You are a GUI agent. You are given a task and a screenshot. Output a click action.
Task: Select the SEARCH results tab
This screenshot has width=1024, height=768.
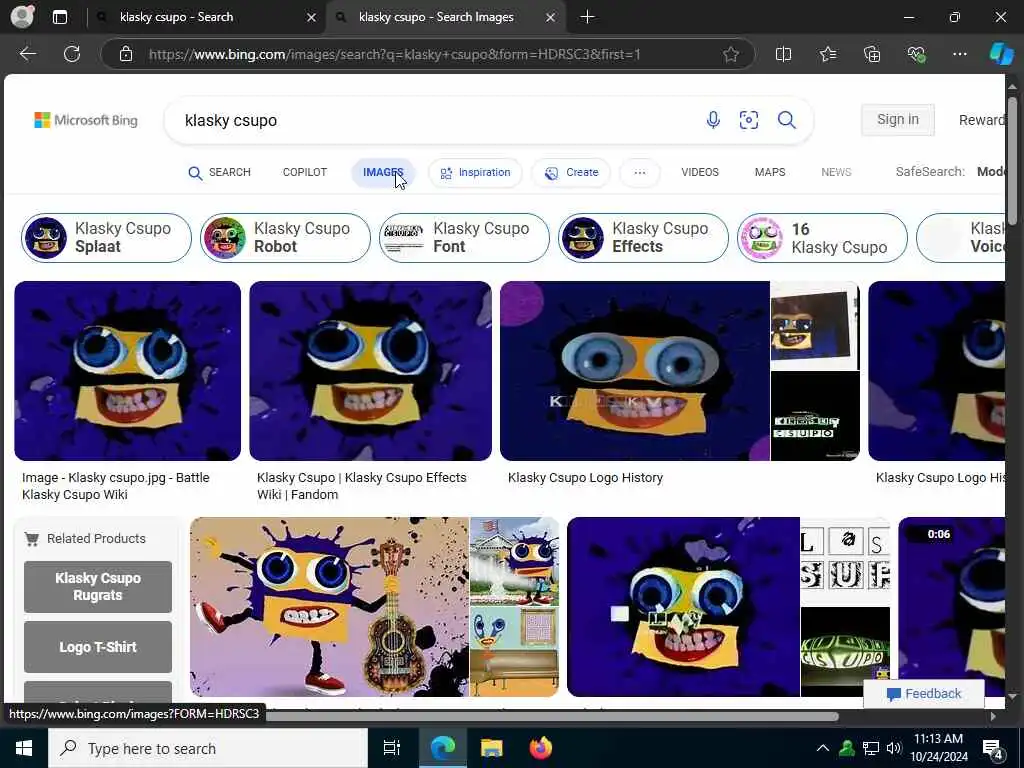(x=219, y=172)
